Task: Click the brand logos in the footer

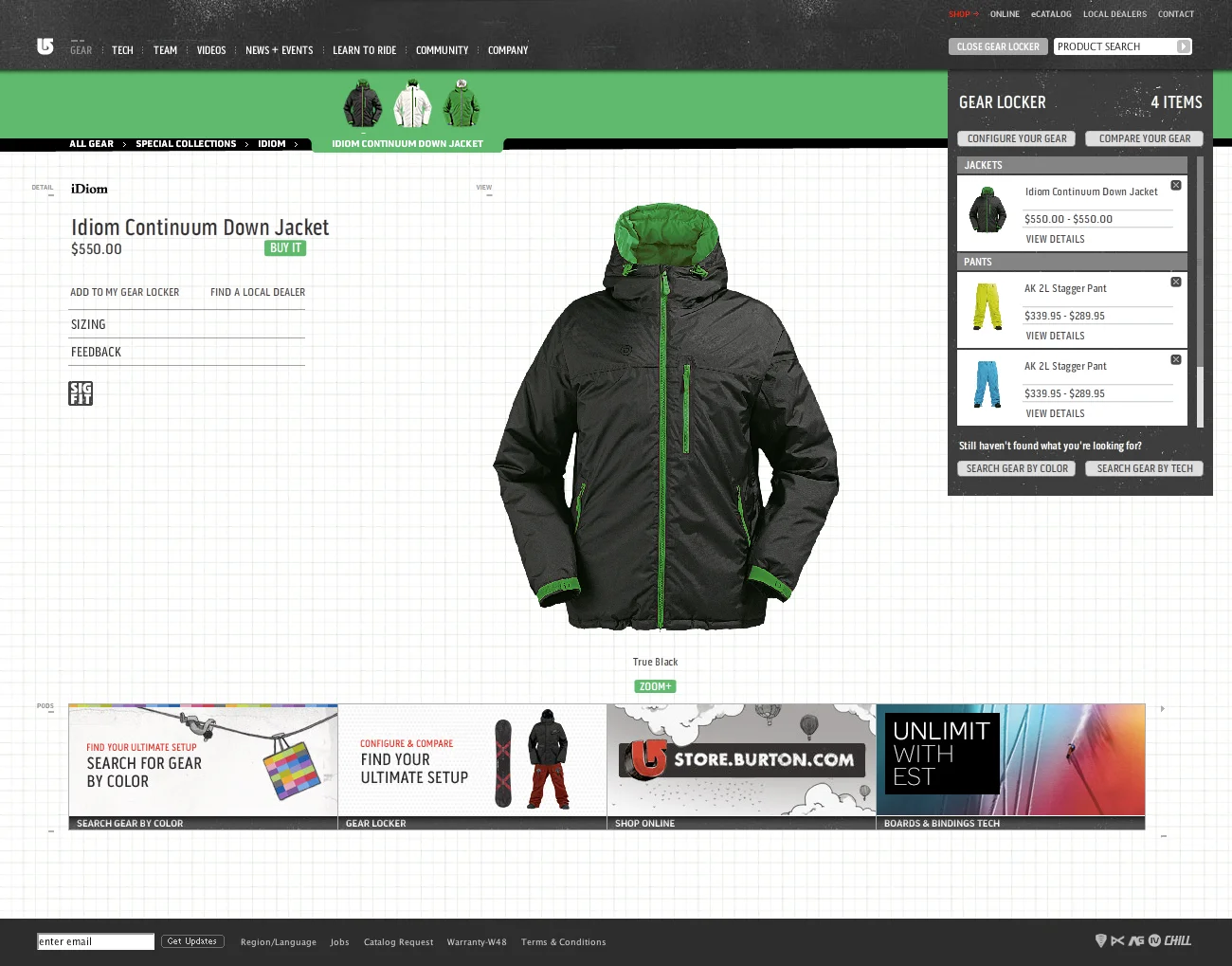Action: [x=1143, y=940]
